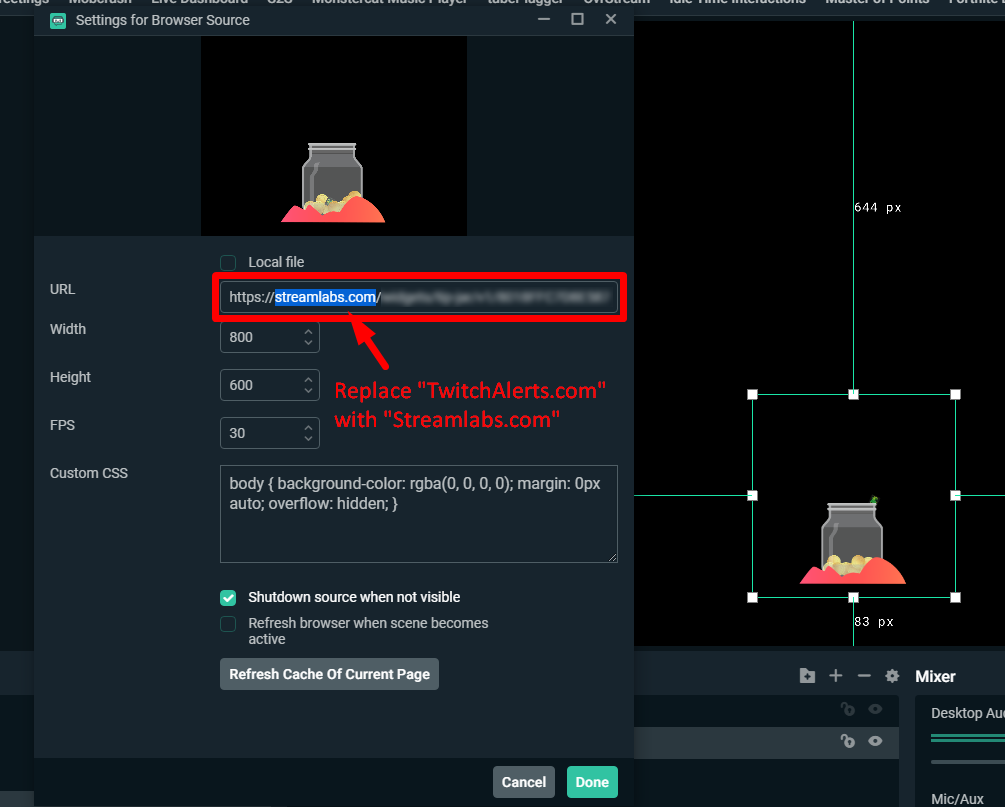Open the Idle Time Interactions tab

(x=737, y=3)
